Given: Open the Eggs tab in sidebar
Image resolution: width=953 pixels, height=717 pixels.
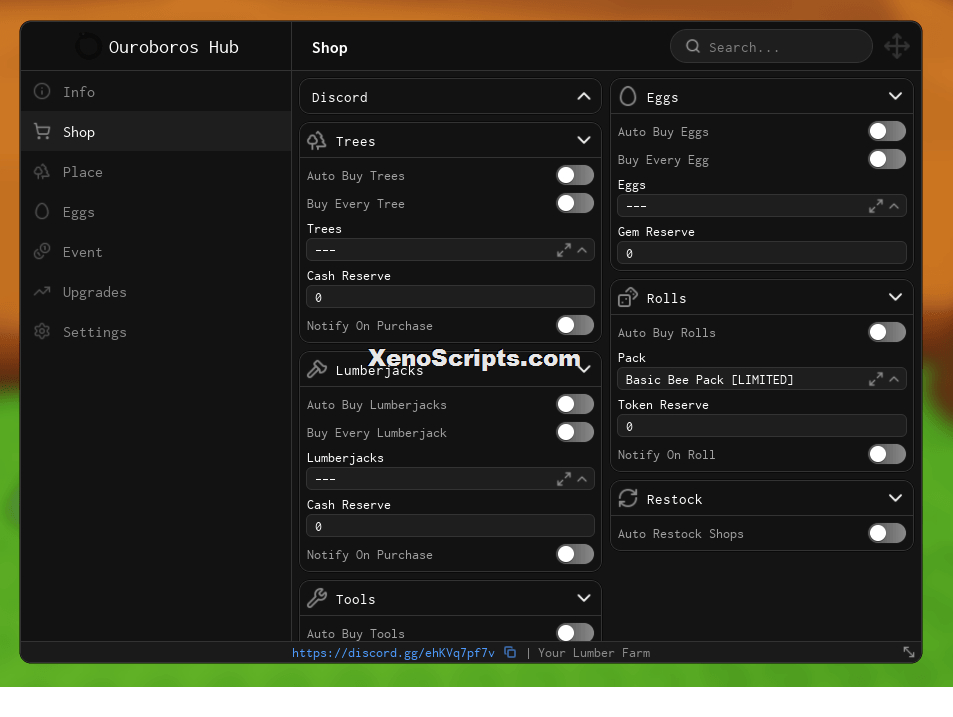Looking at the screenshot, I should coord(156,211).
